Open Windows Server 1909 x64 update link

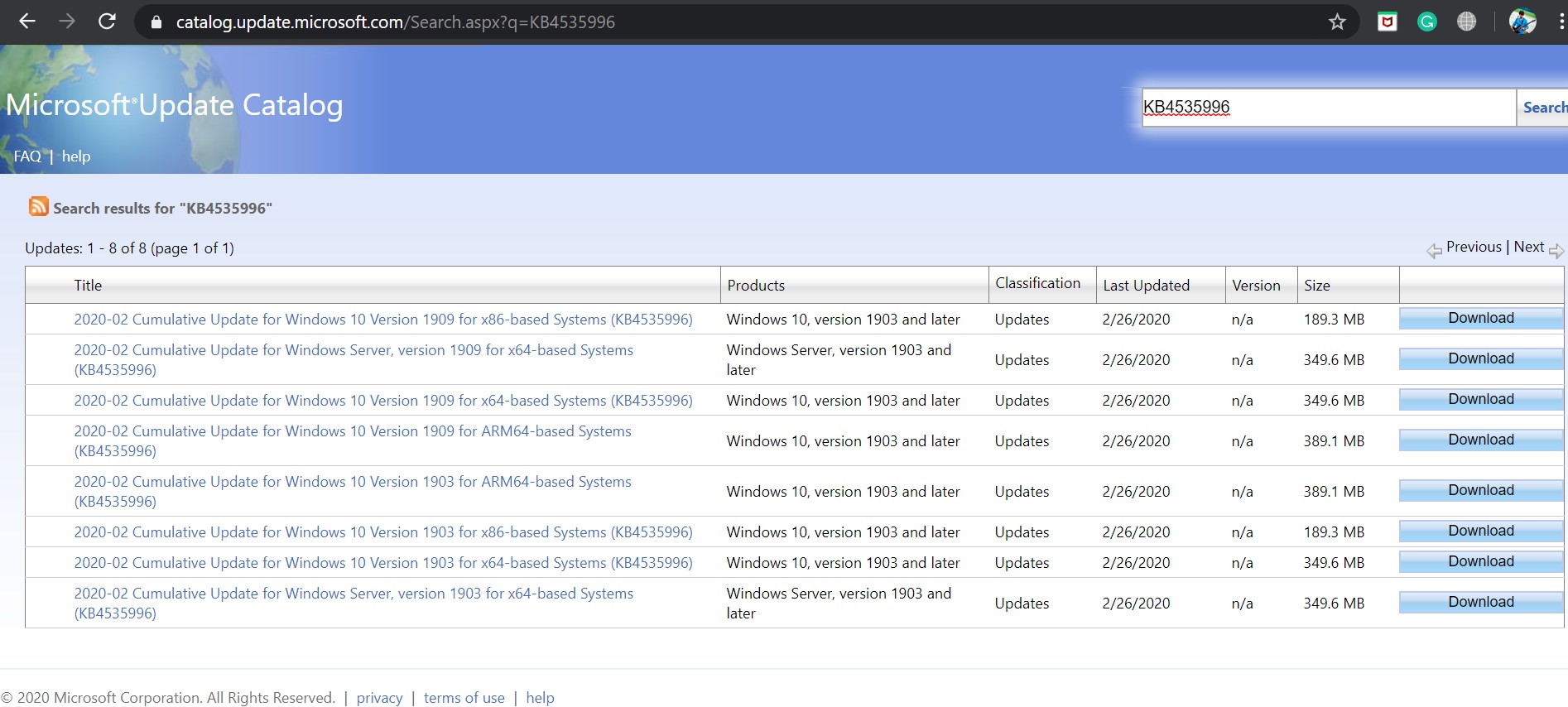point(354,360)
